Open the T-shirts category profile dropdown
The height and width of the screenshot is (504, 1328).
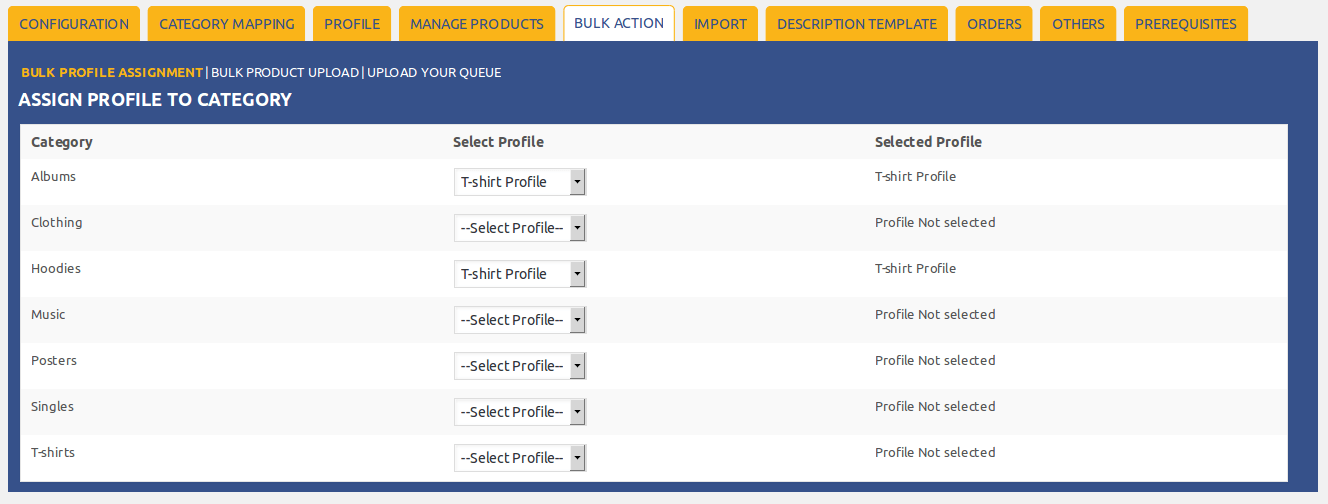[520, 458]
